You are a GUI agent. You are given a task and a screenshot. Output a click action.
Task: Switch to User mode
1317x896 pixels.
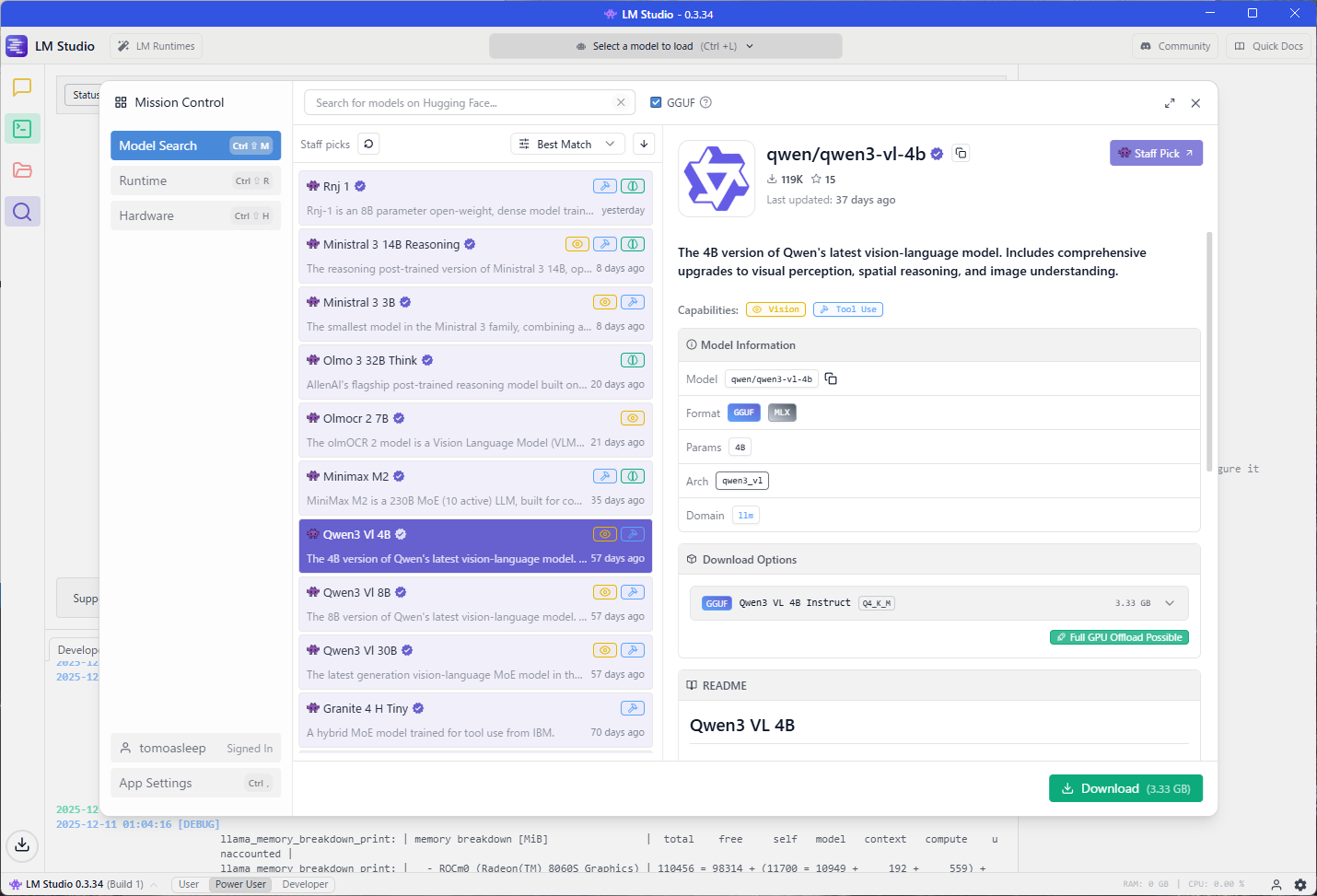click(x=189, y=884)
